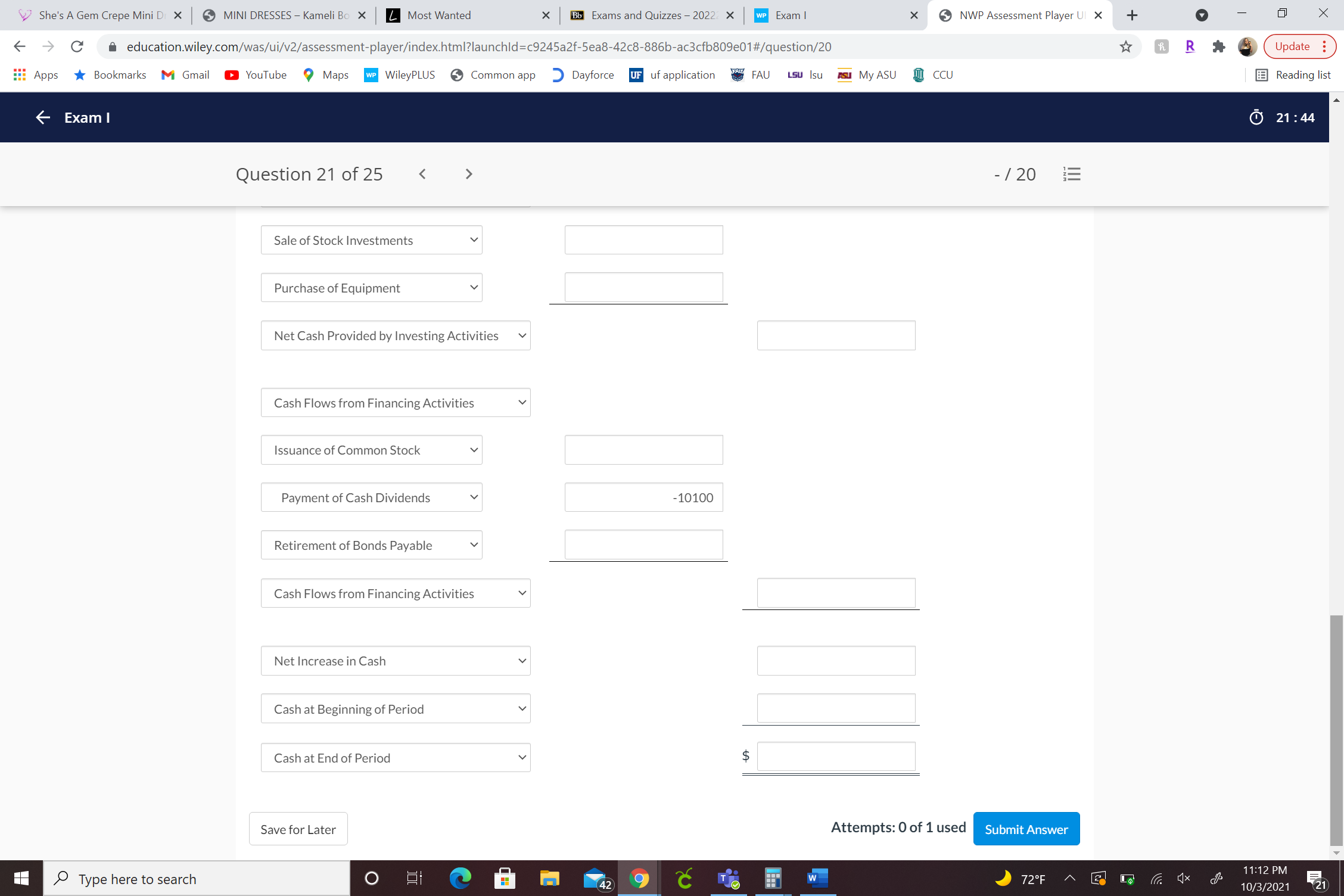The width and height of the screenshot is (1344, 896).
Task: Reload the page
Action: click(x=77, y=46)
